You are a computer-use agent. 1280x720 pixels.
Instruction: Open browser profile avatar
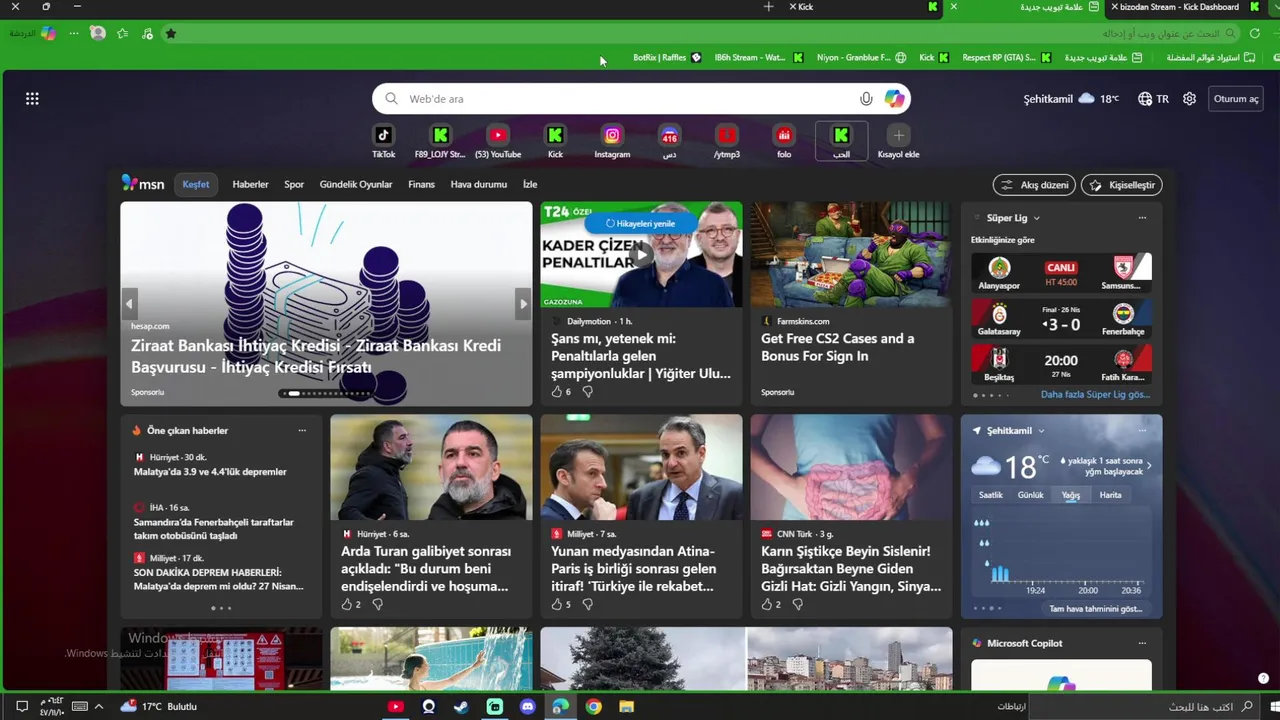[x=98, y=33]
